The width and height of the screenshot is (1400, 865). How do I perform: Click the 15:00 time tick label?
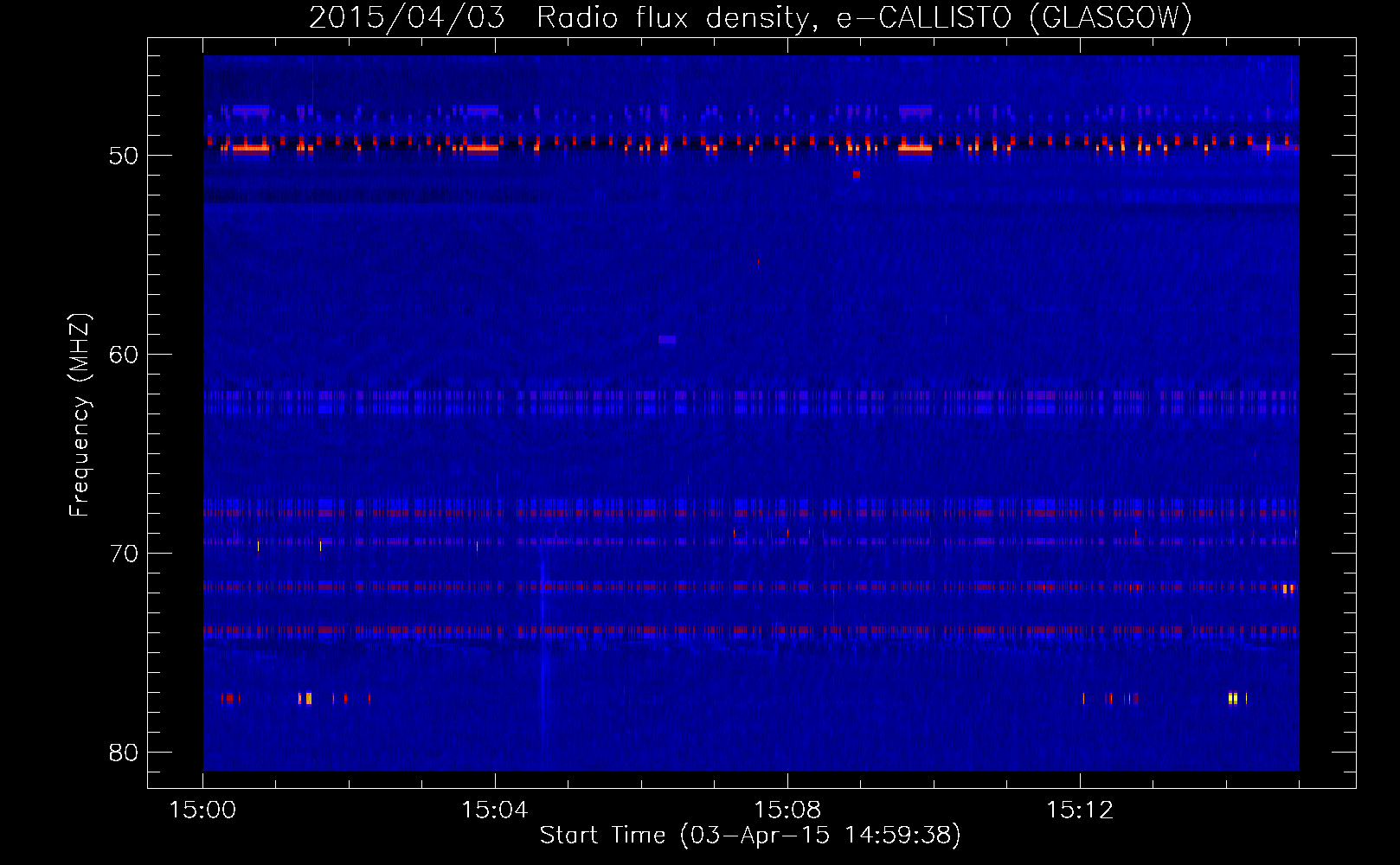[202, 810]
